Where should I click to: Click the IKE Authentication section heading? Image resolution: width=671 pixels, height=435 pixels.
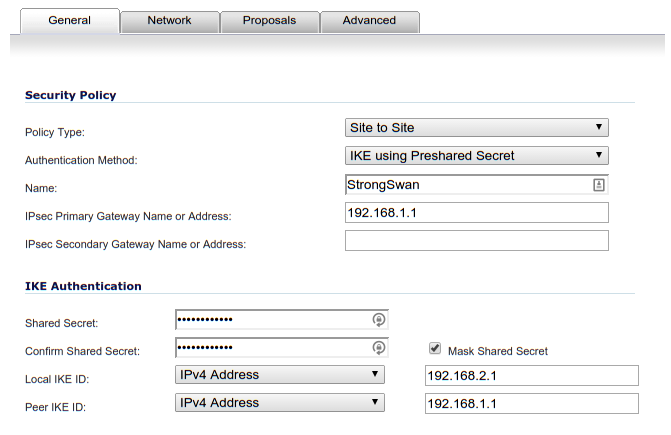(x=83, y=286)
